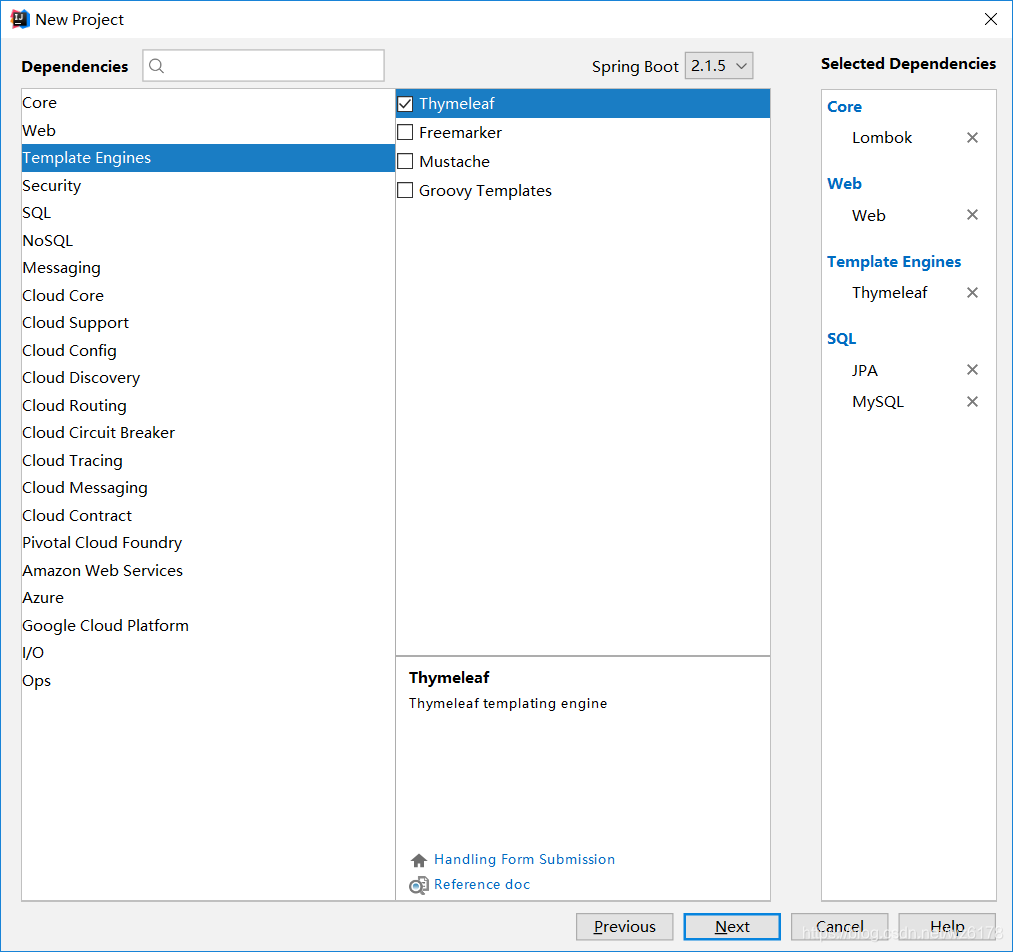This screenshot has height=952, width=1013.
Task: Select the Azure category
Action: pyautogui.click(x=208, y=597)
